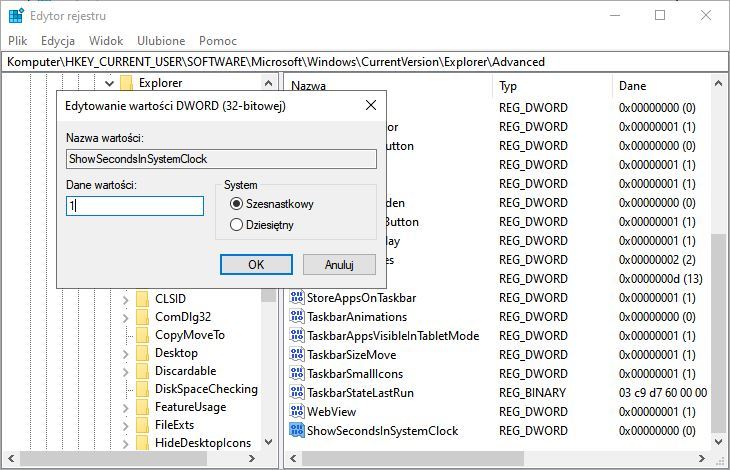Click the WebView DWORD value icon
The height and width of the screenshot is (470, 730).
point(296,411)
